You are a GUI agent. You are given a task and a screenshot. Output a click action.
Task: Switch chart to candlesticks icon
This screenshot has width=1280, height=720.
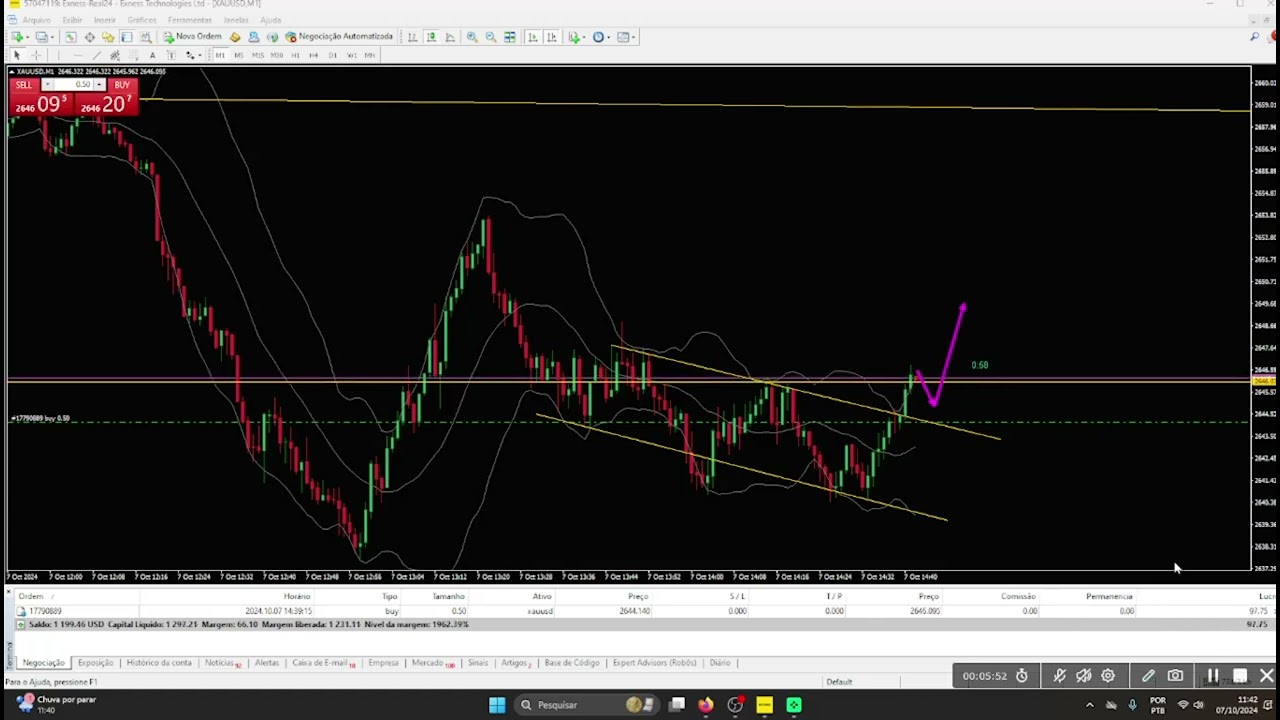click(431, 37)
